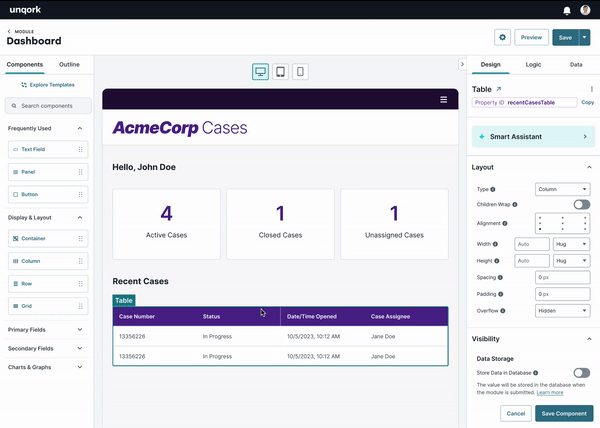The width and height of the screenshot is (600, 428).
Task: Click drag handle on Column component
Action: [80, 261]
